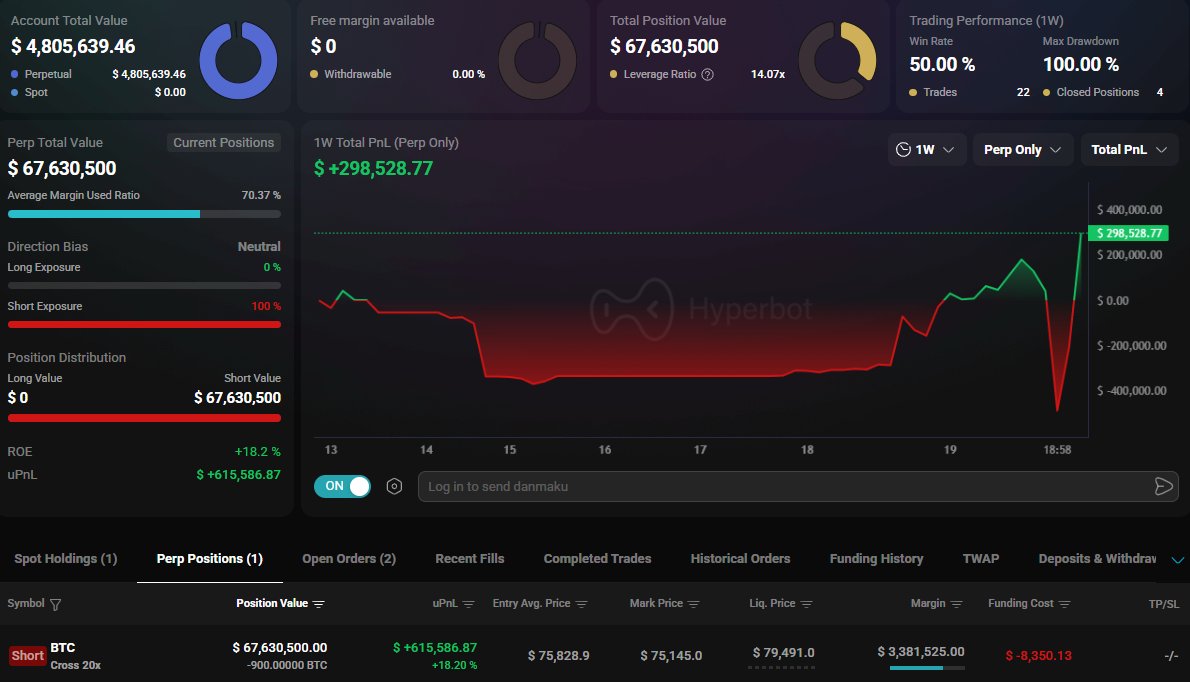Sort by Position Value column icon
The width and height of the screenshot is (1190, 682).
(x=319, y=604)
